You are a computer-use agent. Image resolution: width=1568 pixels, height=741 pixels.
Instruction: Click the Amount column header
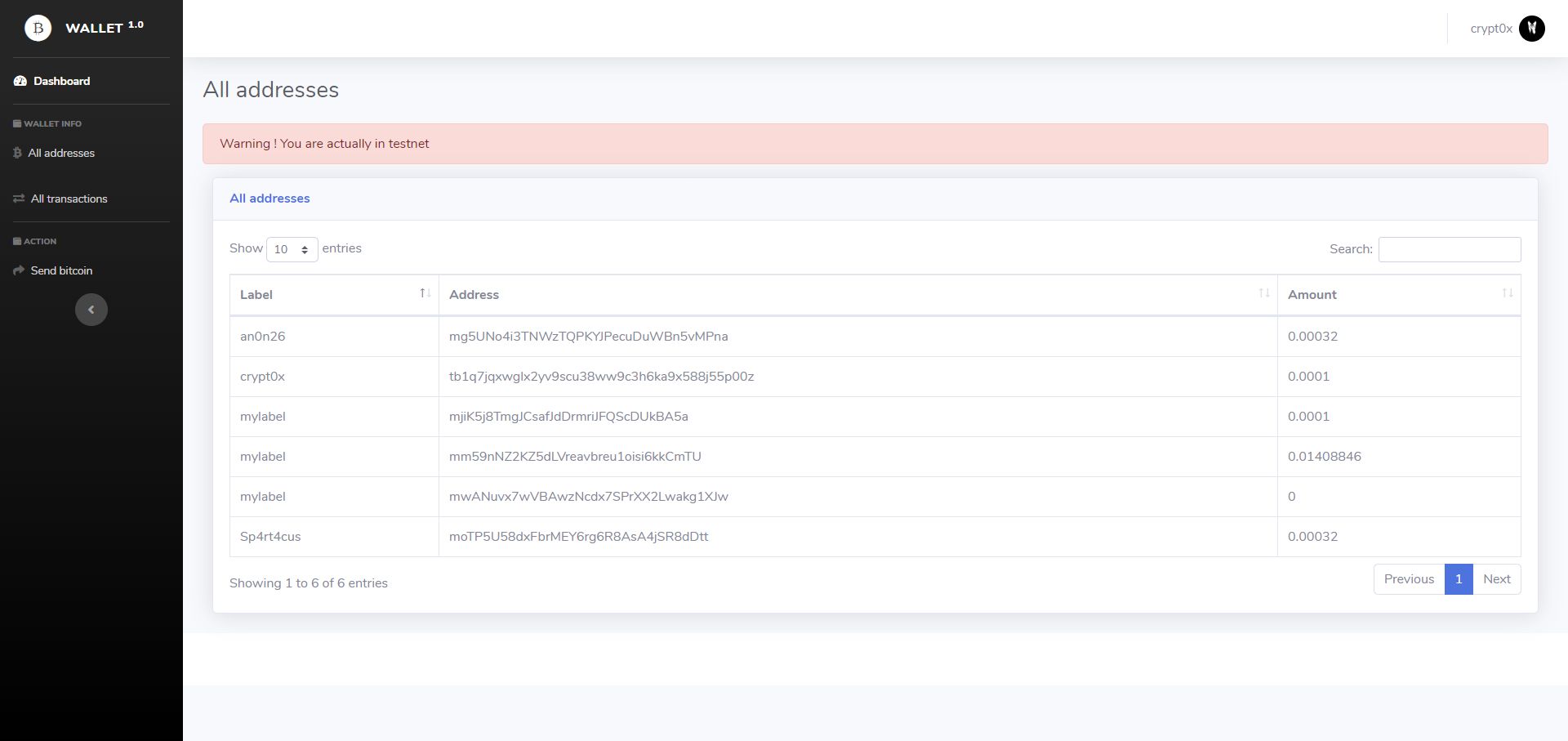coord(1399,295)
